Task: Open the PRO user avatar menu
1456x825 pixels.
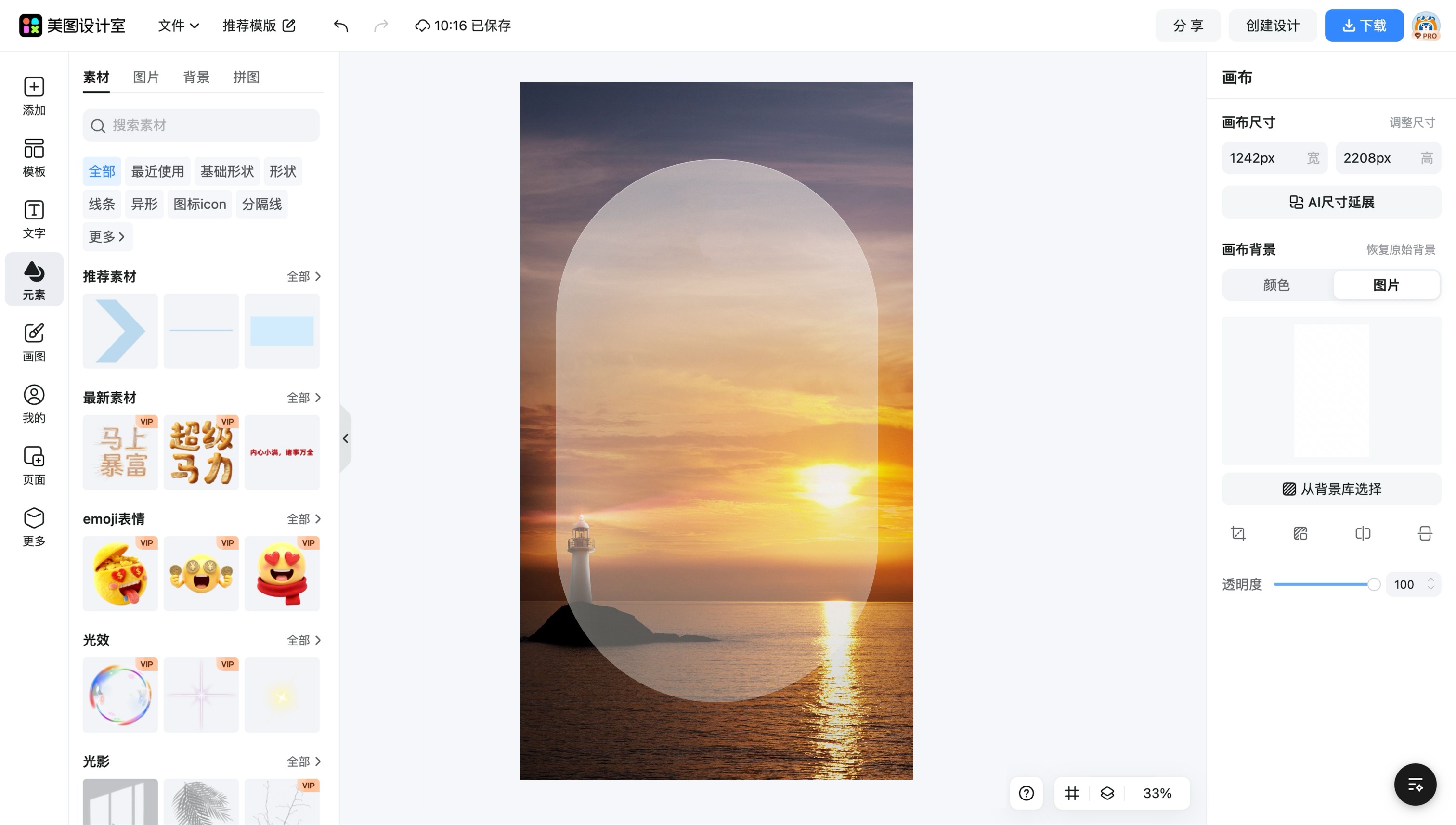Action: tap(1426, 26)
